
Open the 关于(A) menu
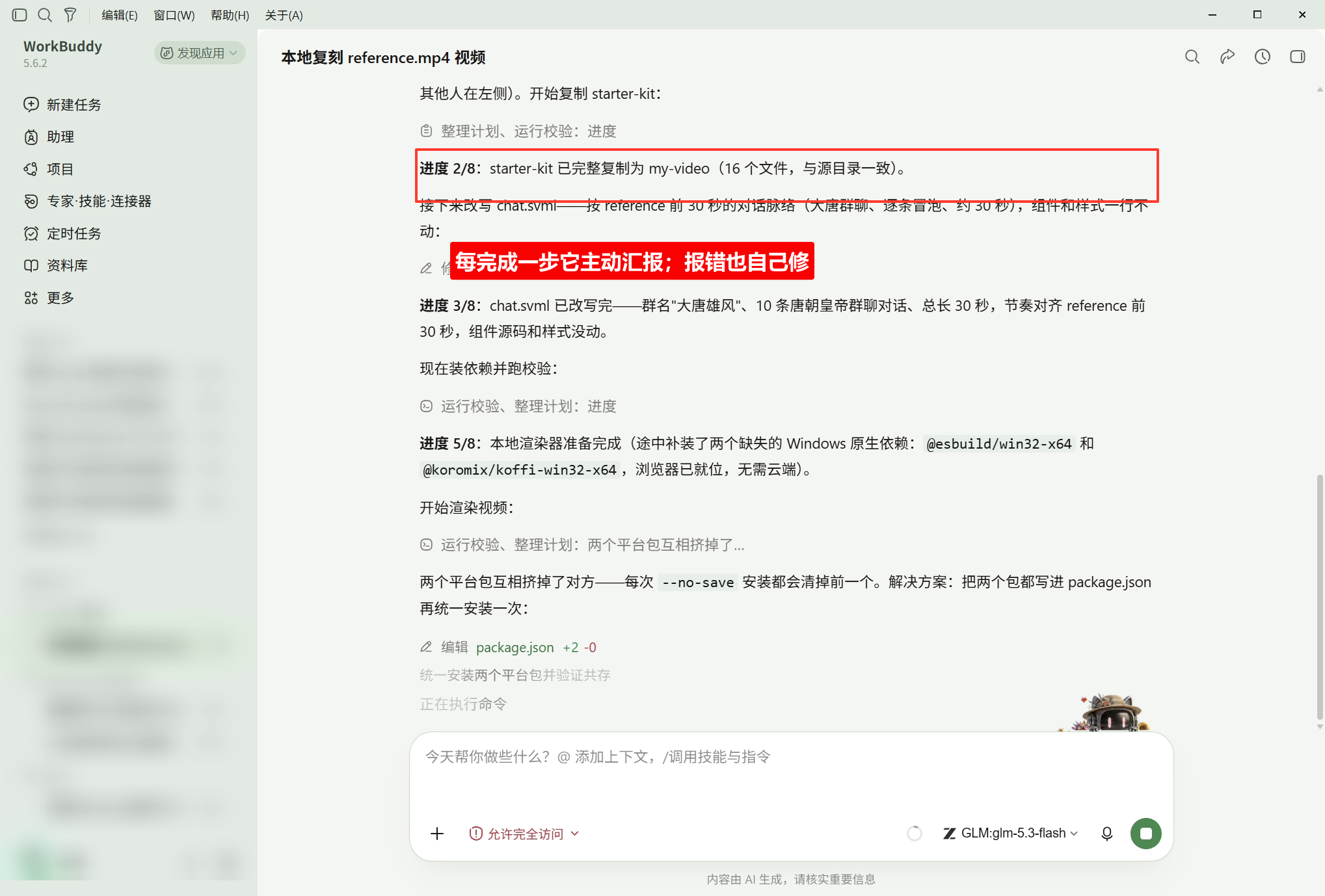pyautogui.click(x=284, y=15)
